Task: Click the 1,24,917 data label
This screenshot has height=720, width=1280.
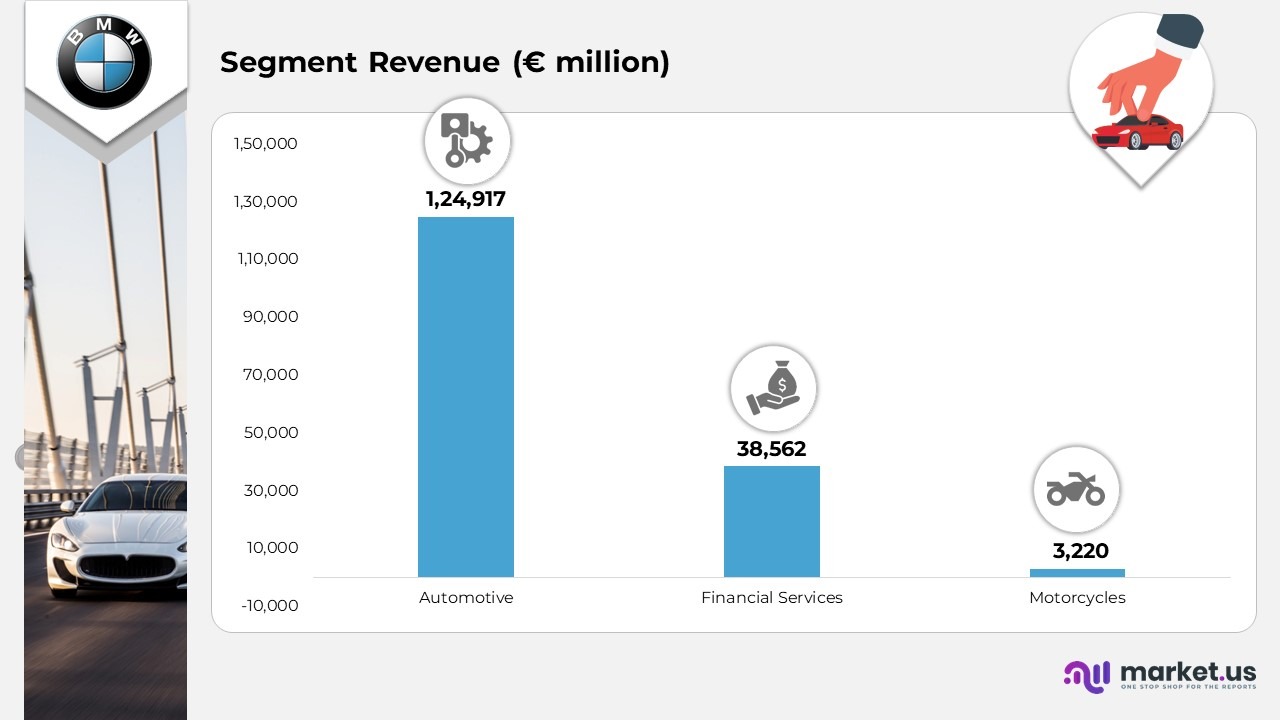Action: [466, 199]
